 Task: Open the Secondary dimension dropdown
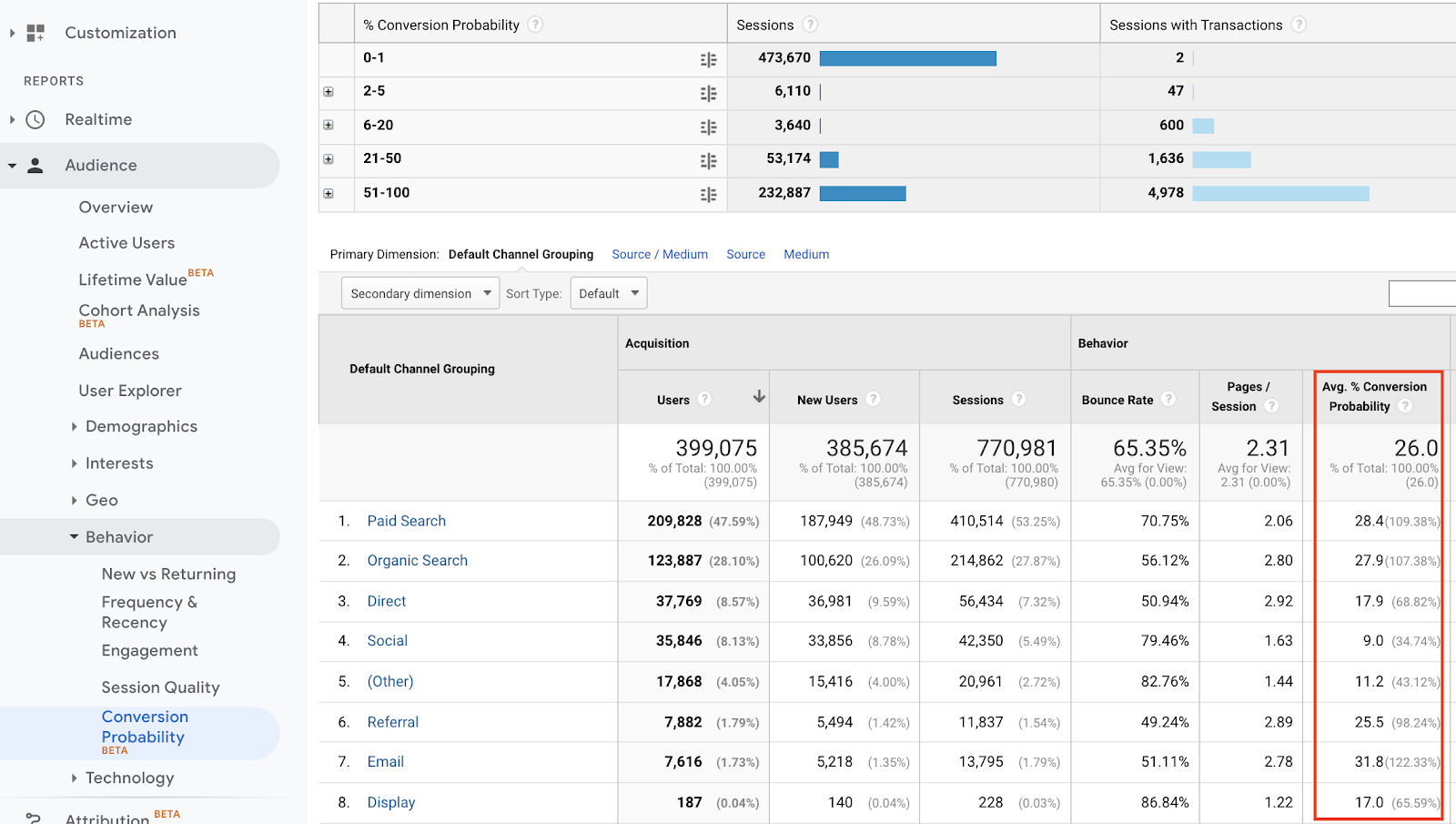420,293
